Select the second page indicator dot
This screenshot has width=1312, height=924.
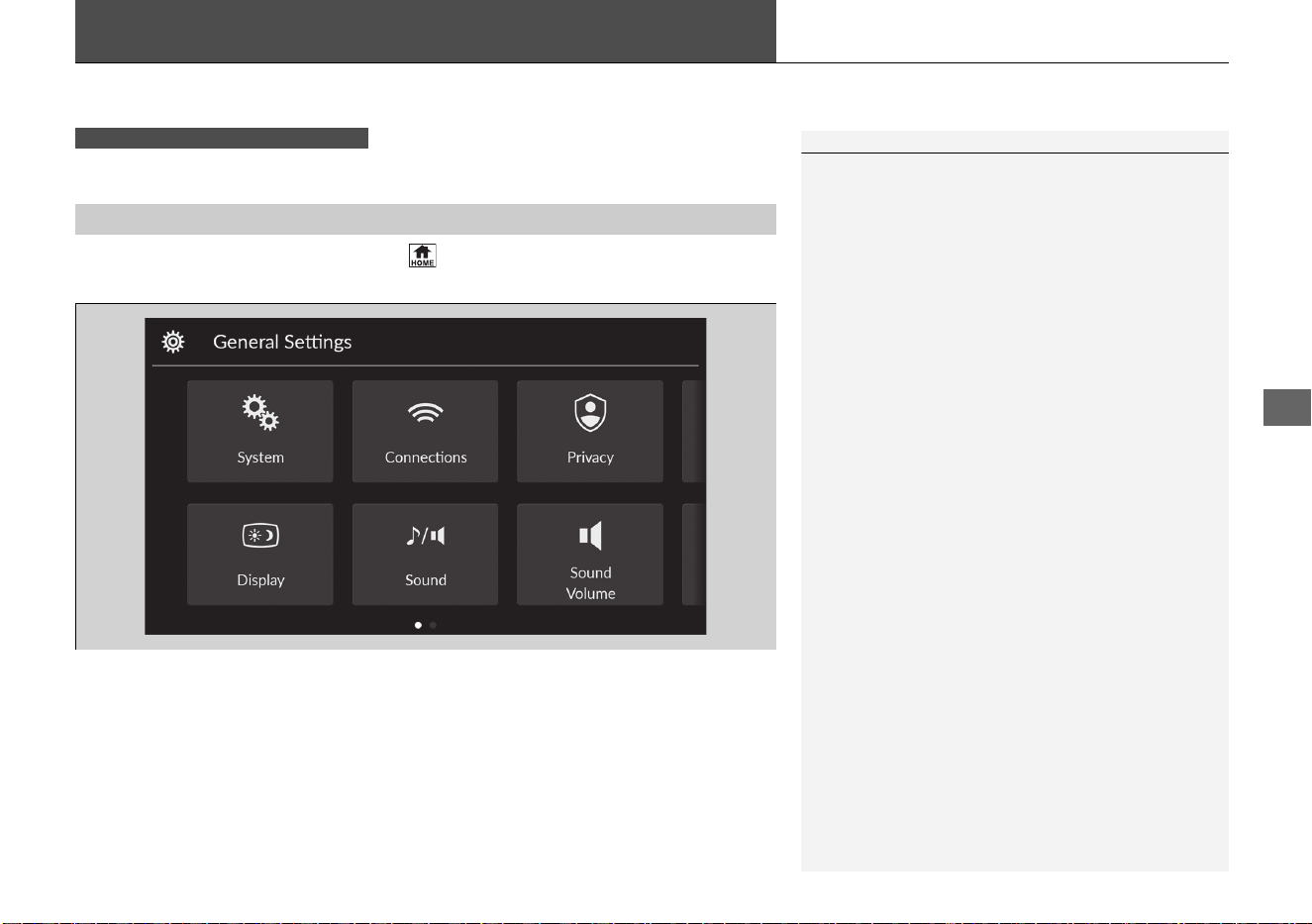pyautogui.click(x=433, y=625)
